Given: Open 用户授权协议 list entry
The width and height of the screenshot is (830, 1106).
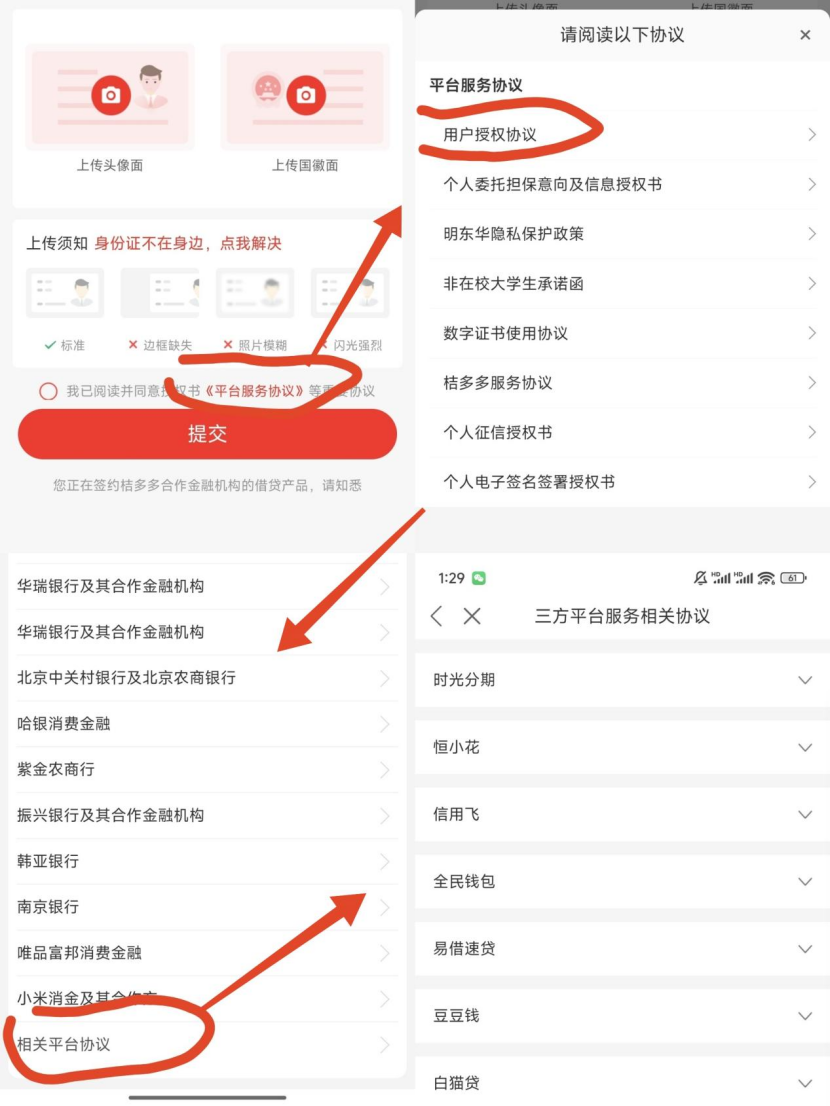Looking at the screenshot, I should 623,135.
